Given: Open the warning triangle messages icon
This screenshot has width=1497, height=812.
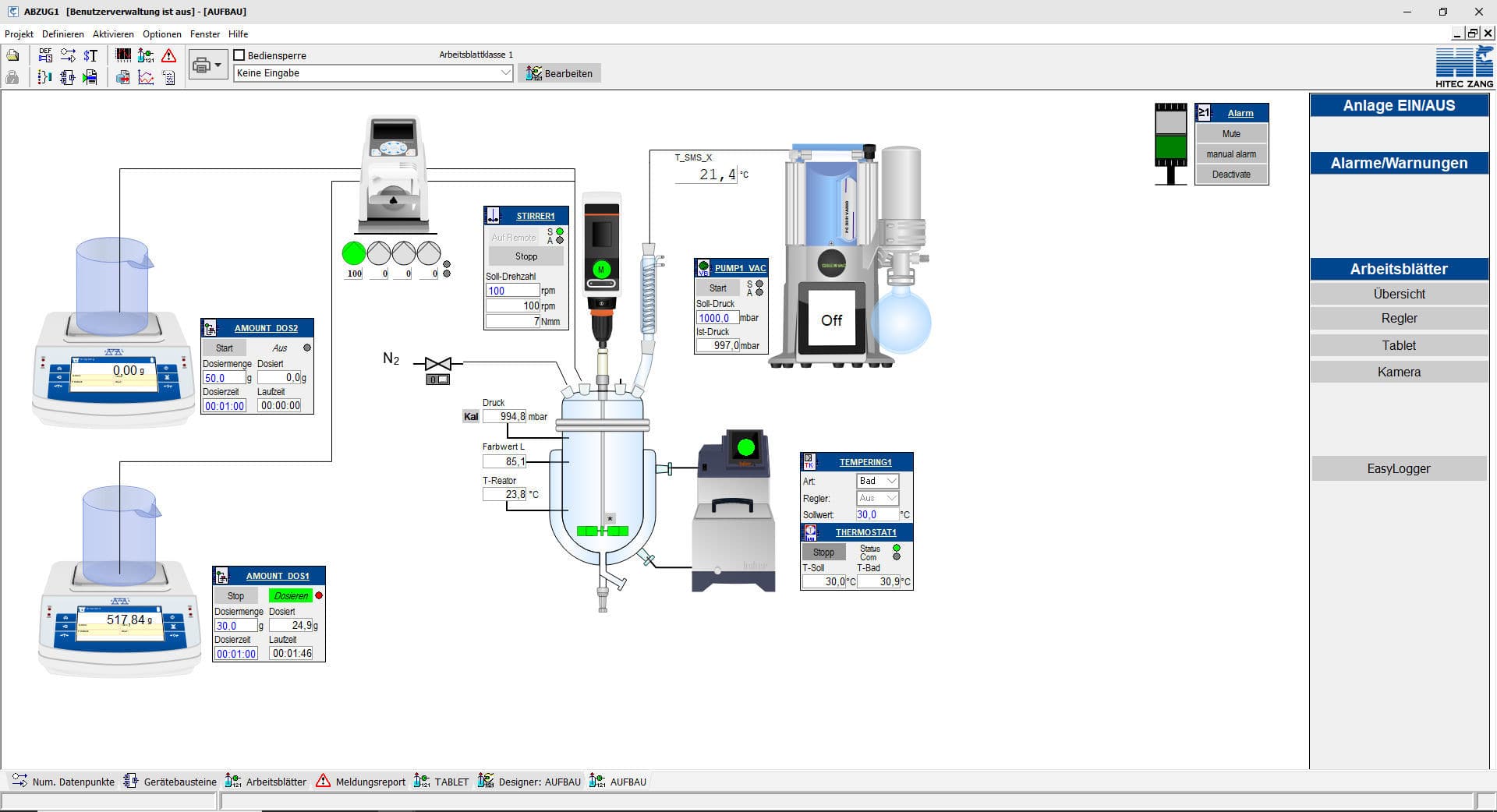Looking at the screenshot, I should click(x=169, y=55).
